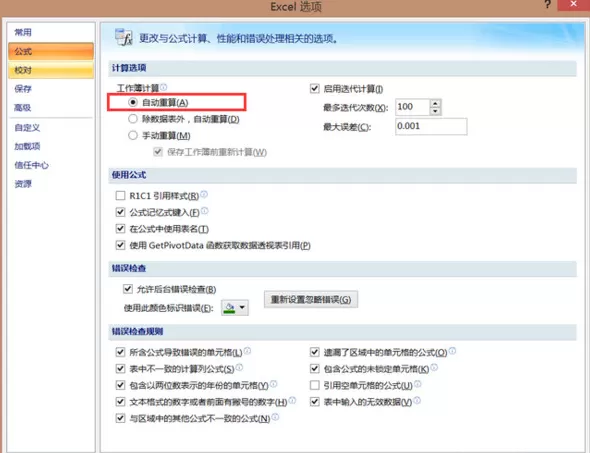Click info icon beside 遗漏了区域中的单元格
Screen dimensions: 590x453
[452, 351]
